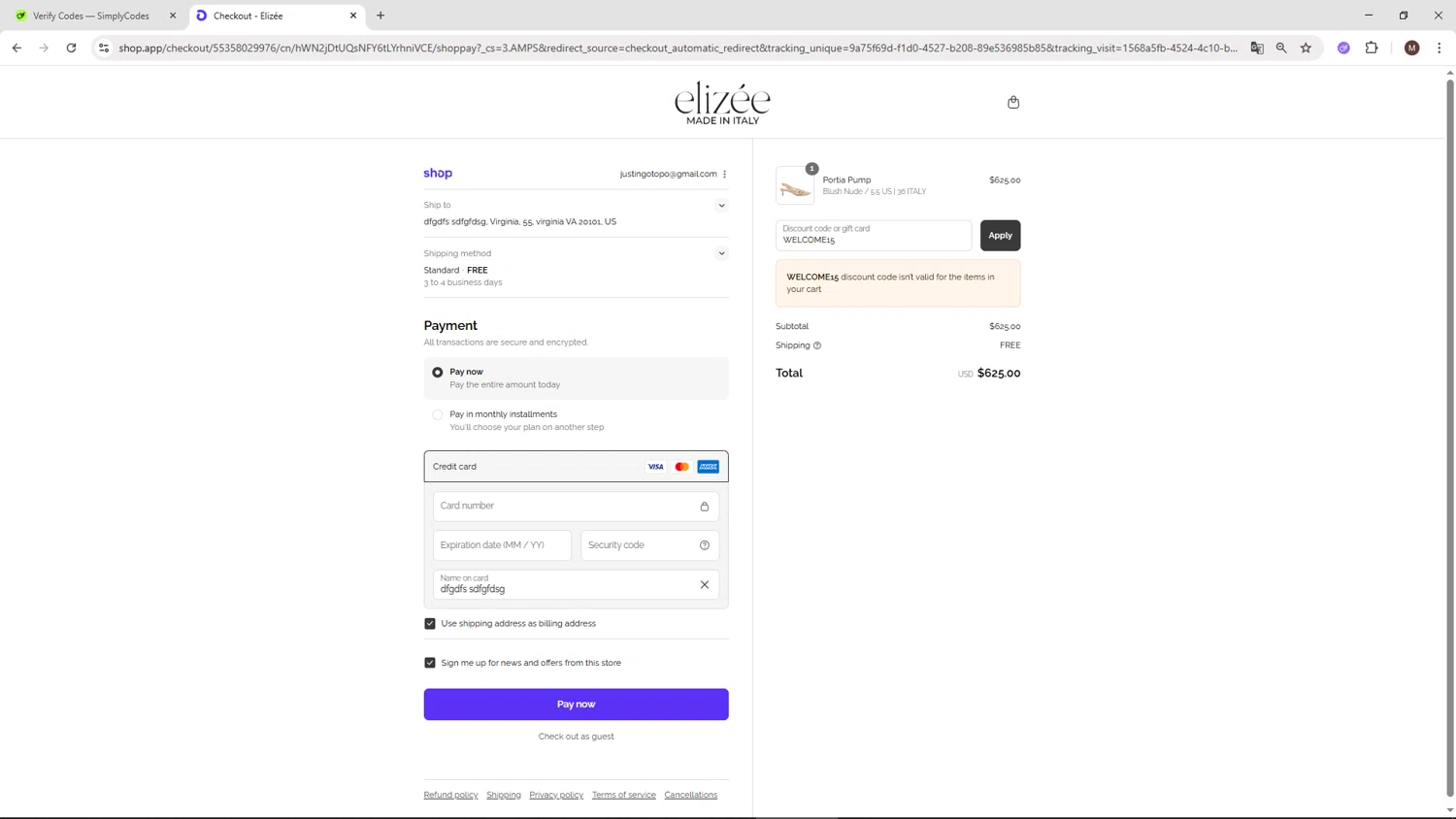This screenshot has width=1456, height=819.
Task: Expand the Ship to section
Action: click(721, 206)
